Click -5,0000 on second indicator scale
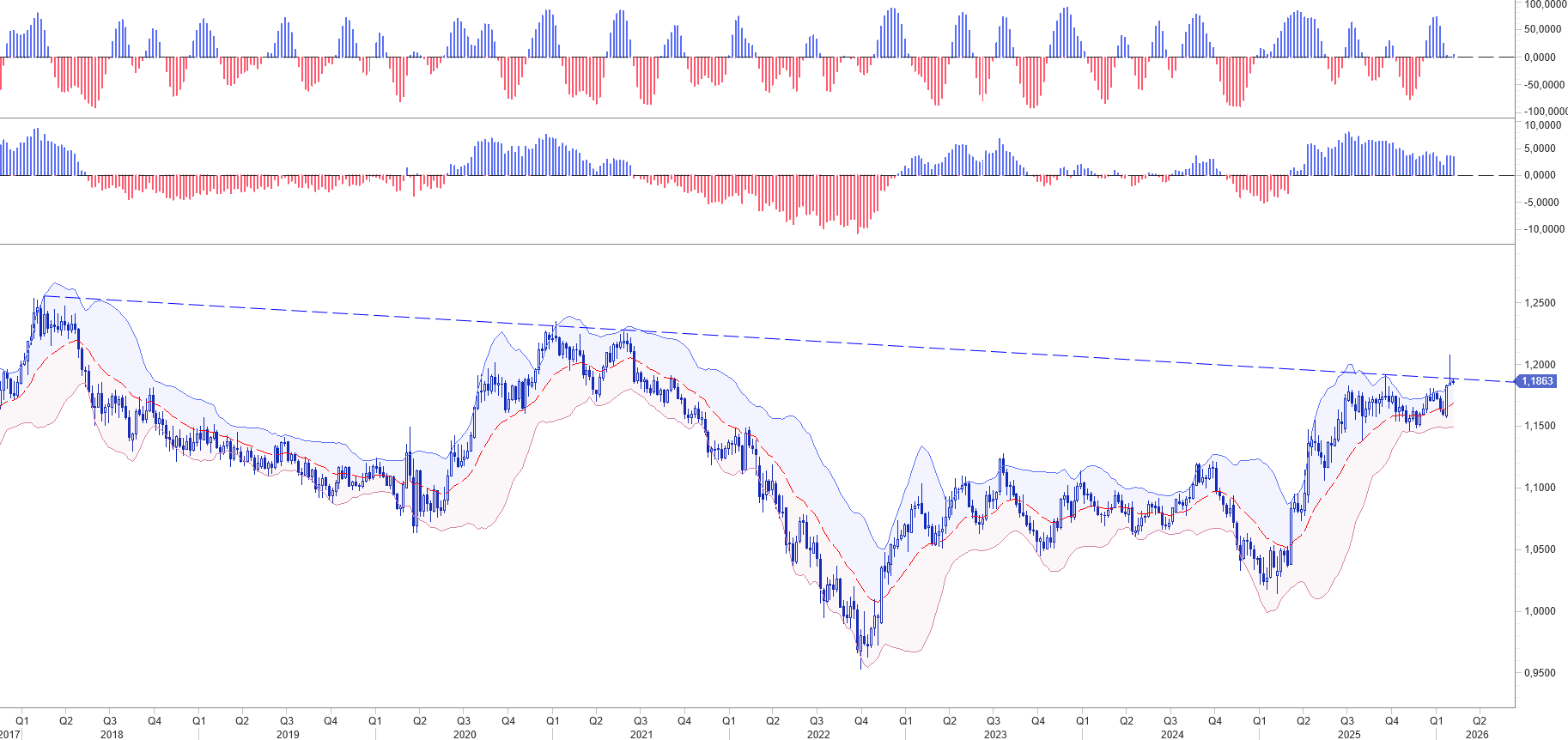 tap(1543, 203)
